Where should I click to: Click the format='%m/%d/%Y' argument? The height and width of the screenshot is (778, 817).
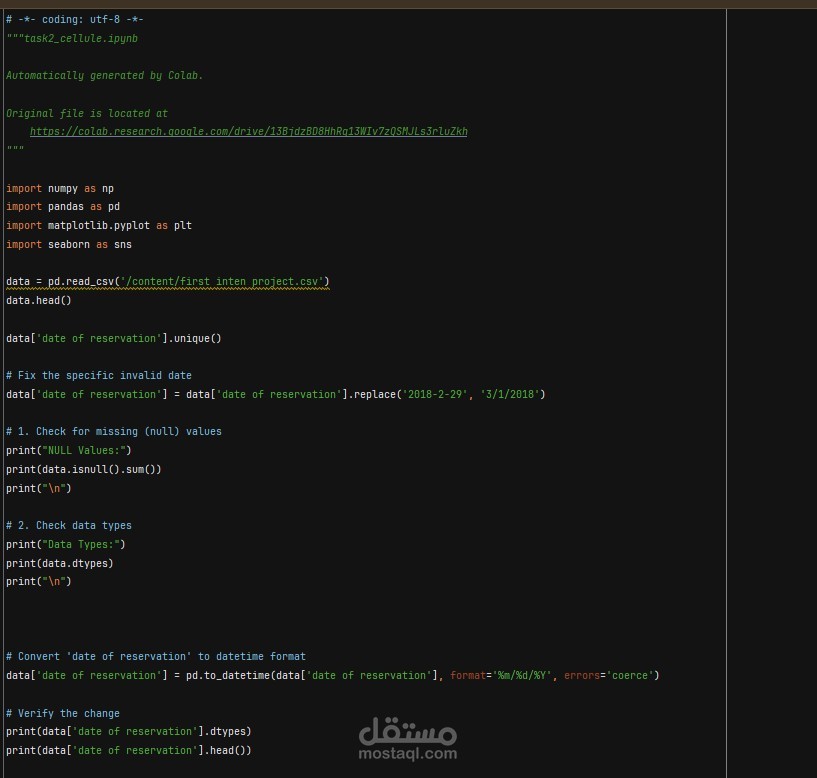[x=501, y=675]
